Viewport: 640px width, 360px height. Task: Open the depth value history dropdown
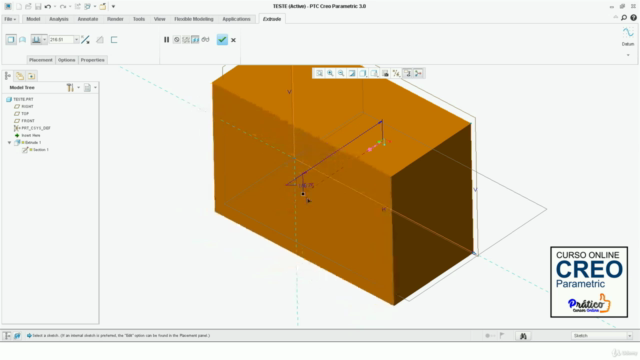click(x=76, y=40)
